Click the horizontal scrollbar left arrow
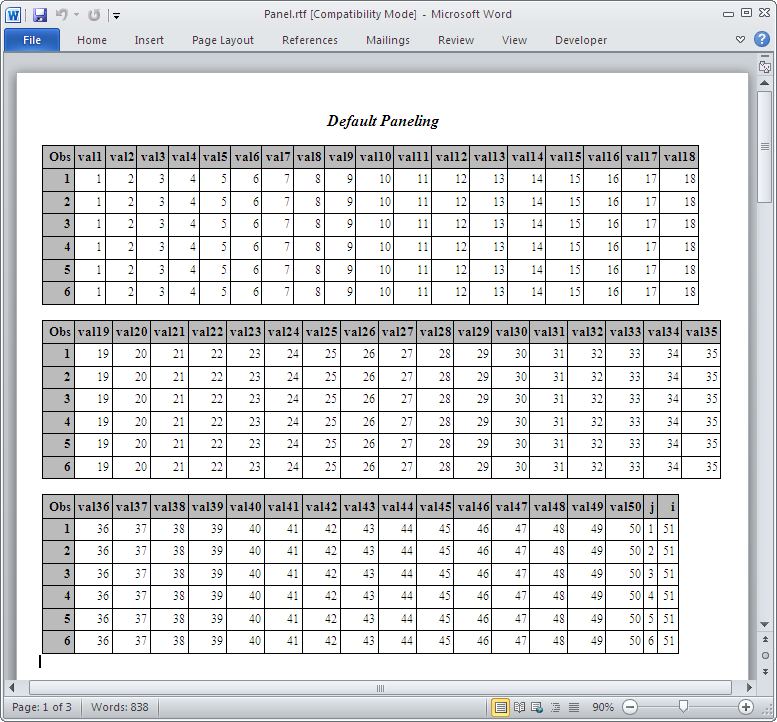This screenshot has height=722, width=777. 12,687
